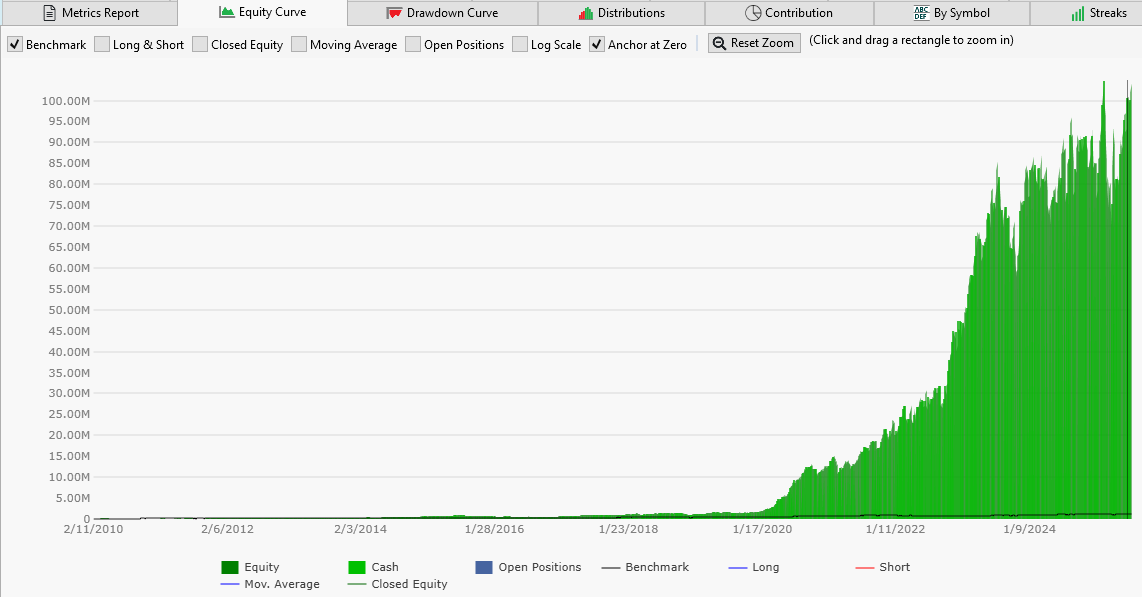This screenshot has width=1142, height=597.
Task: Click the 1/11/2022 x-axis date label
Action: coord(895,529)
